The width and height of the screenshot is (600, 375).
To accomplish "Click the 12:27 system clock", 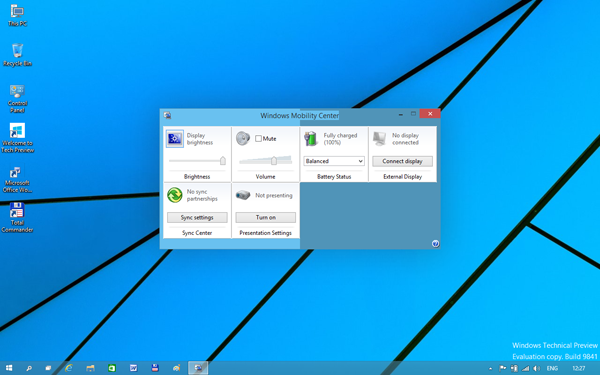I will coord(579,368).
